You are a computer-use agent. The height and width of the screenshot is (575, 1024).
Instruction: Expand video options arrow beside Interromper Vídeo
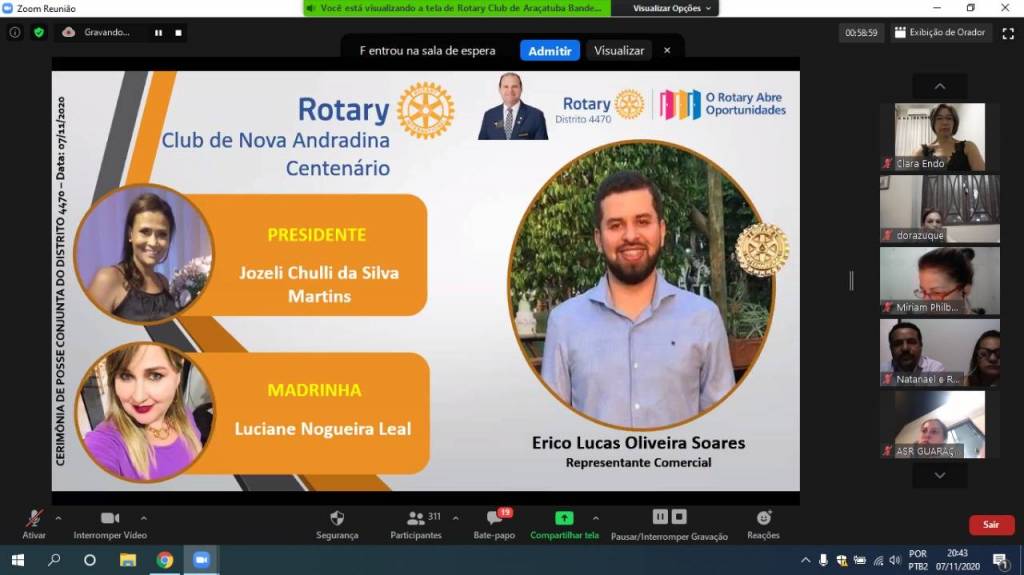(x=143, y=518)
